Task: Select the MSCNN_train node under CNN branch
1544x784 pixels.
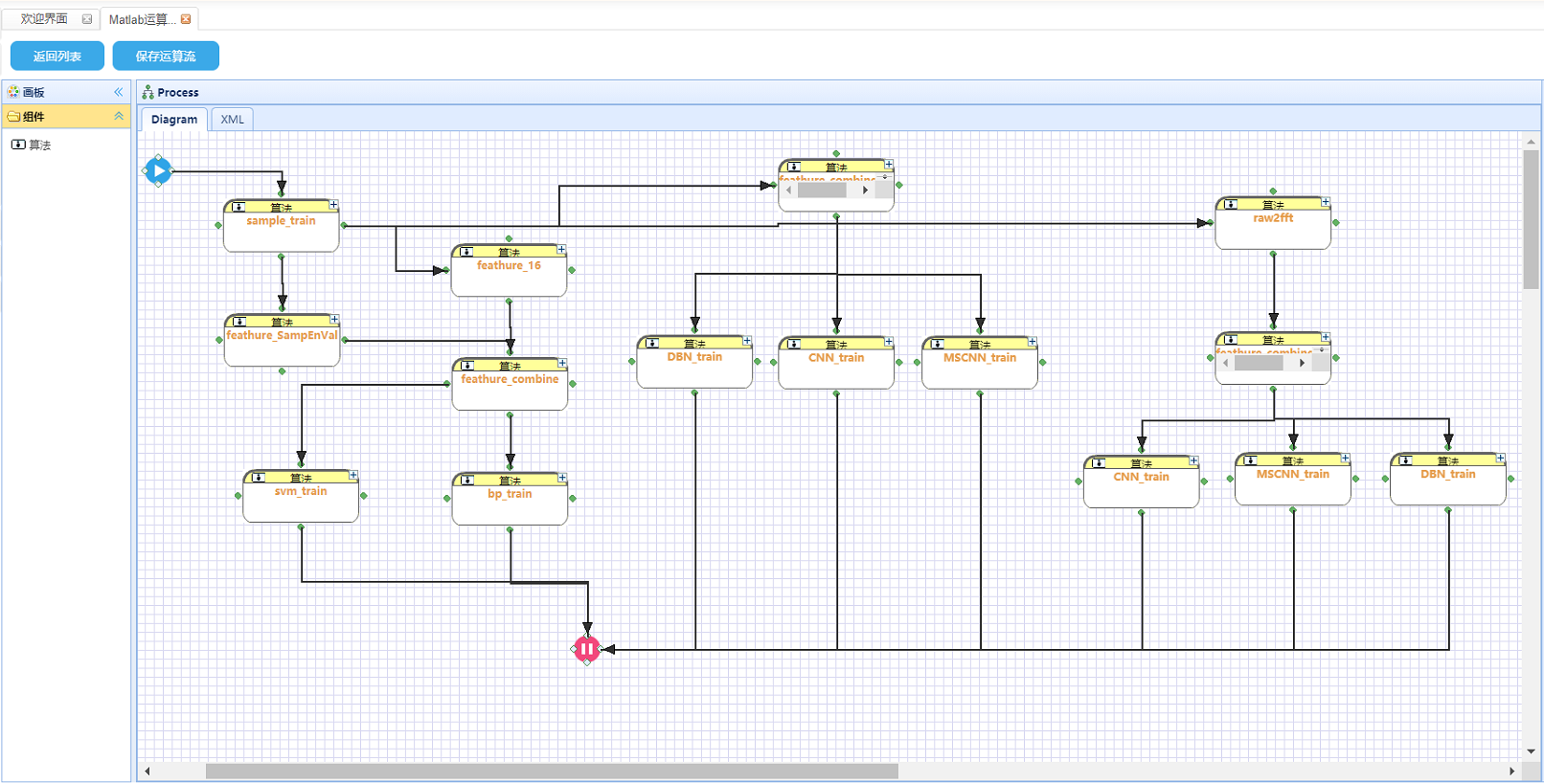Action: 980,363
